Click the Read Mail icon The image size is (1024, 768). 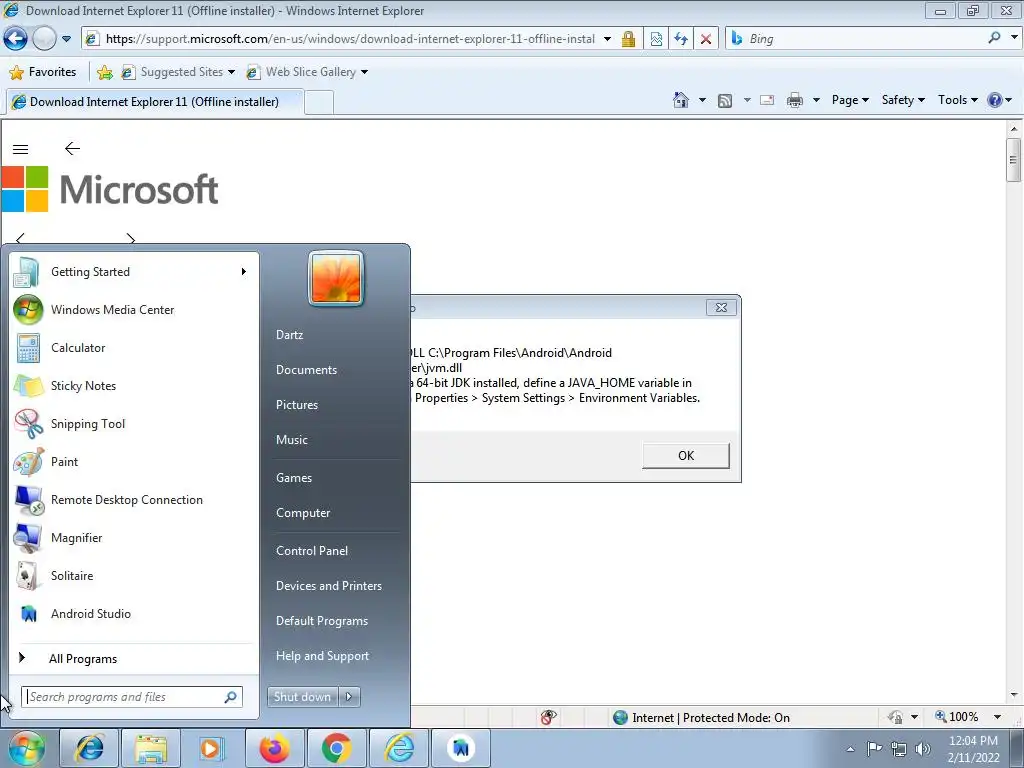(767, 100)
